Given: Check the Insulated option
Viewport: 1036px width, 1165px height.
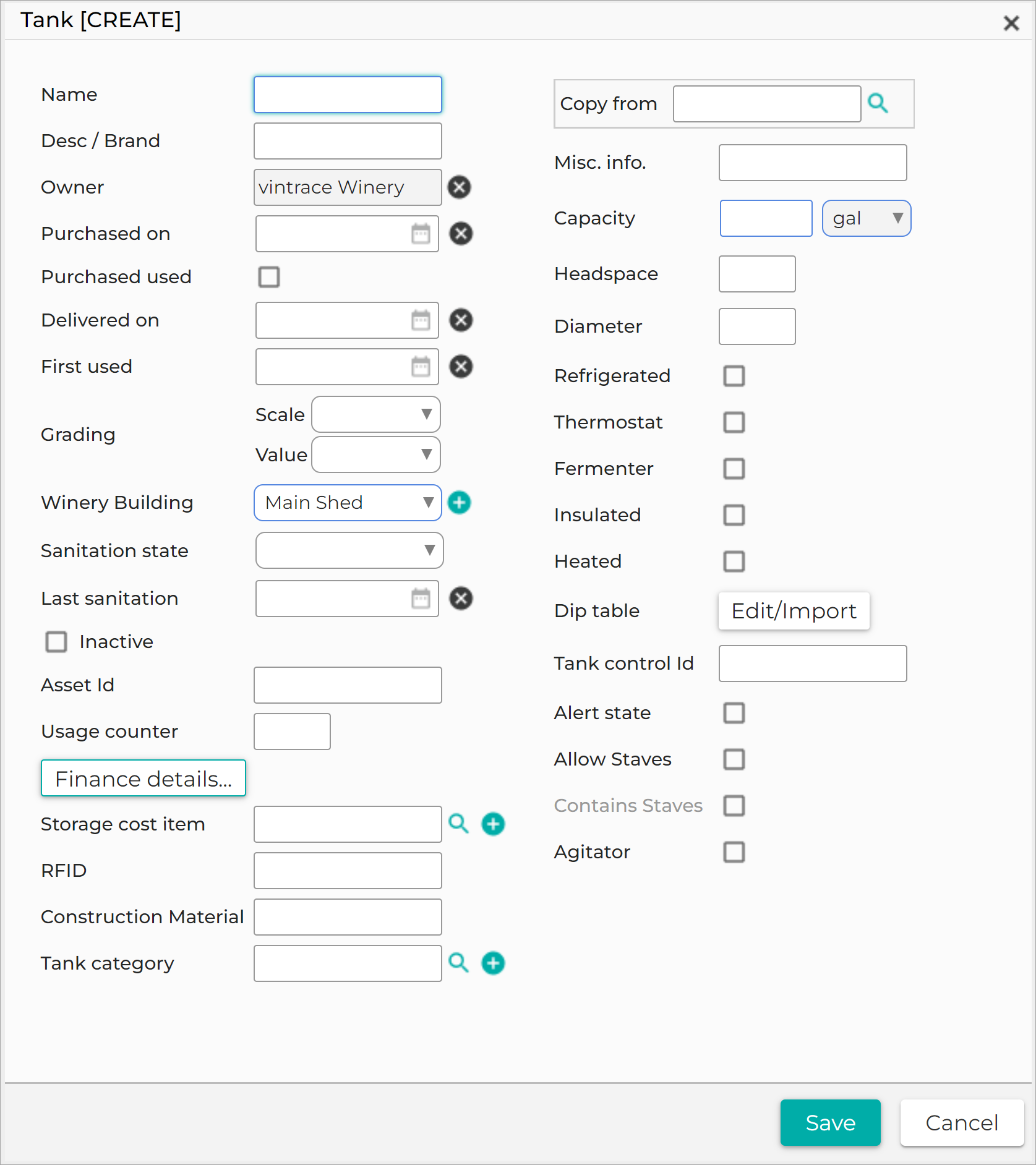Looking at the screenshot, I should (734, 515).
